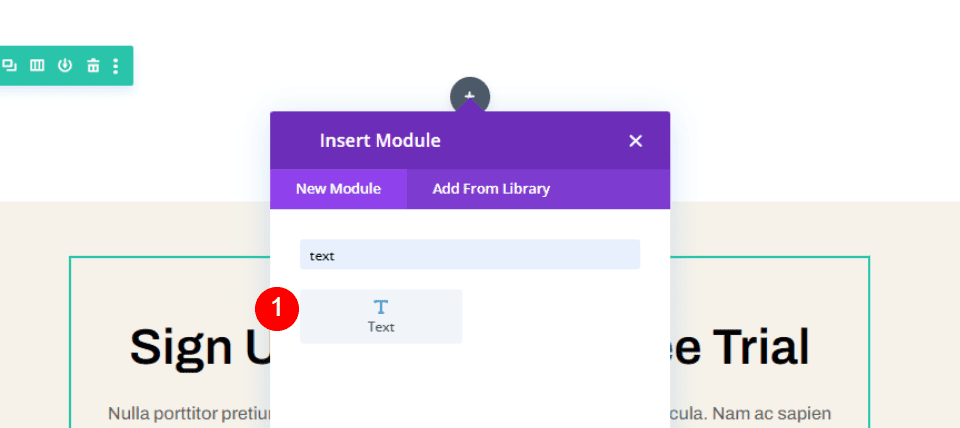Change the row column structure
This screenshot has width=960, height=428.
point(37,66)
